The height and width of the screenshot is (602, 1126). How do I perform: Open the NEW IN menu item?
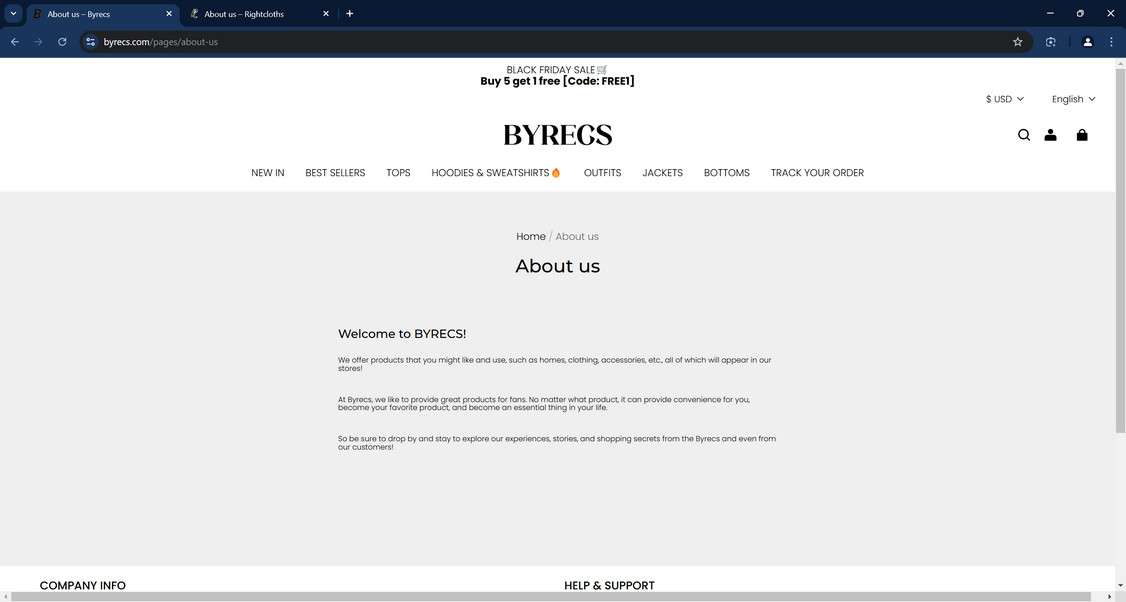[268, 172]
